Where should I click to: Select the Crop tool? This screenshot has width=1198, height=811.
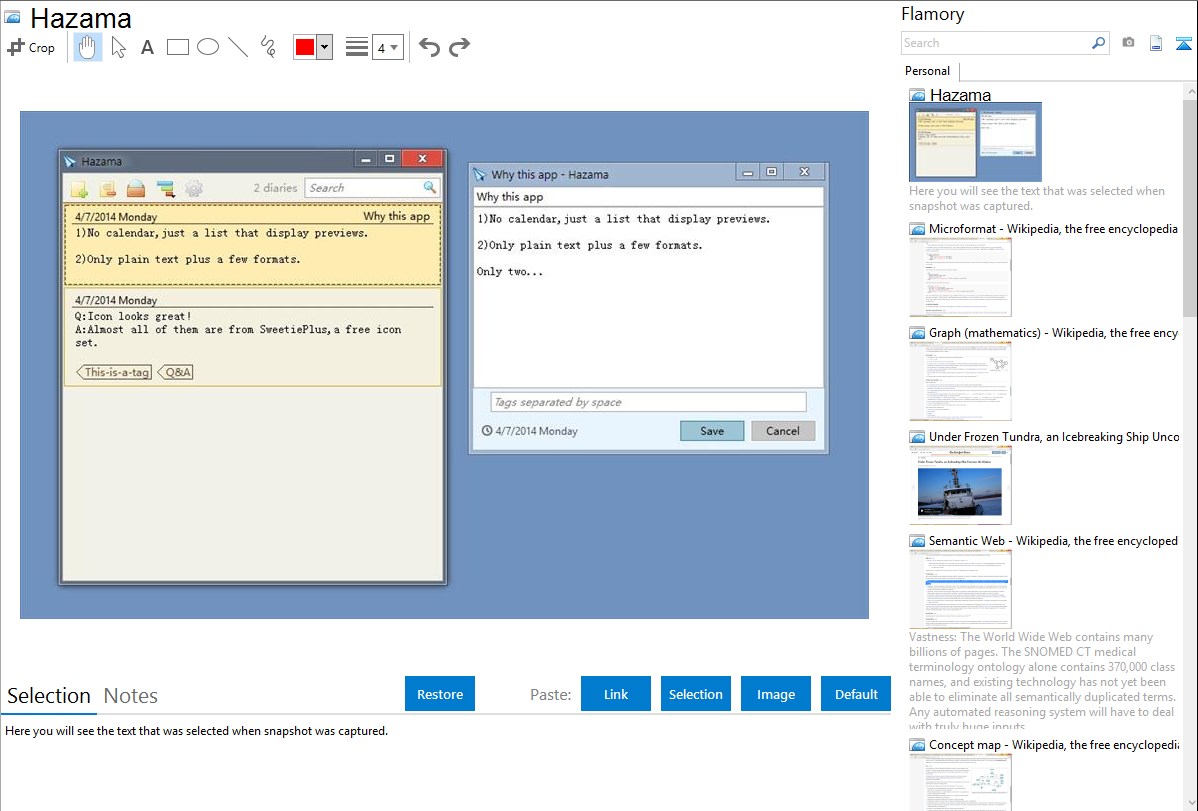click(31, 47)
